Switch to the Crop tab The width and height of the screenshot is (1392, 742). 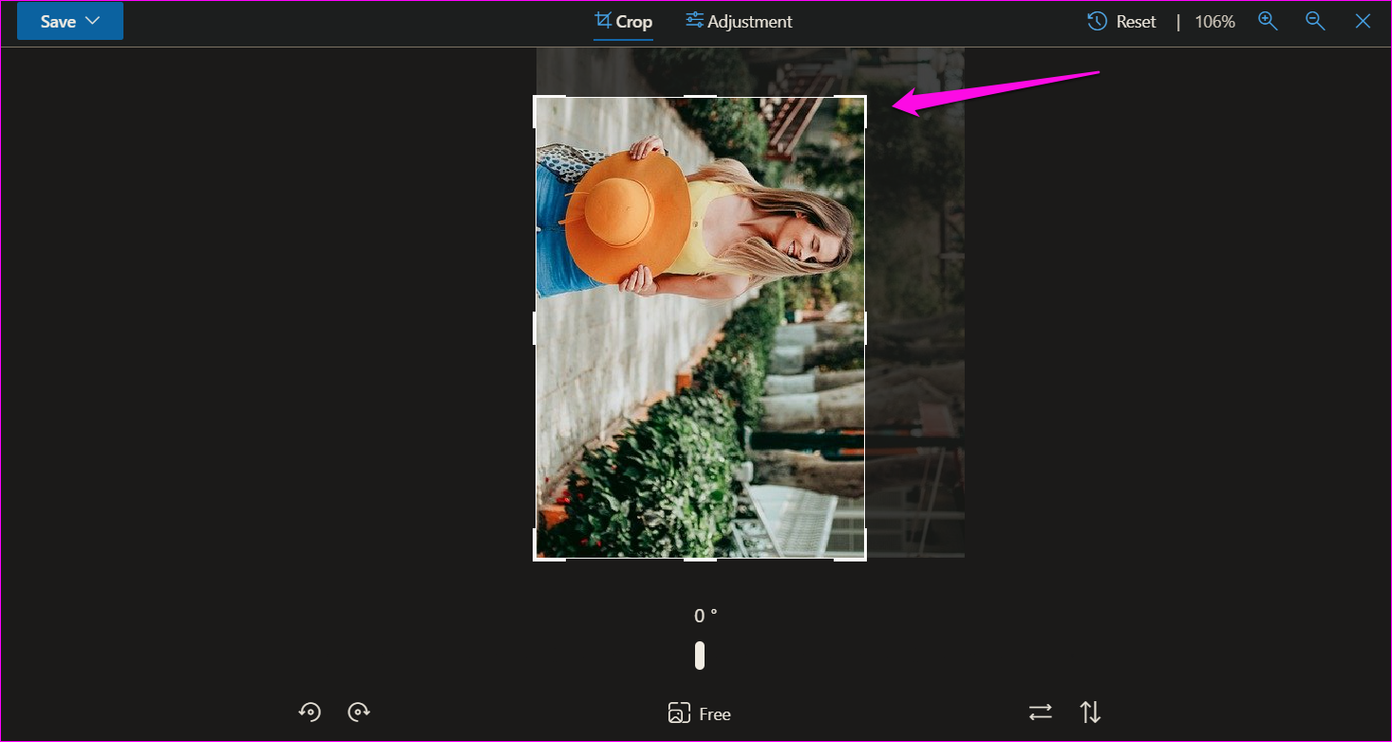[x=623, y=21]
